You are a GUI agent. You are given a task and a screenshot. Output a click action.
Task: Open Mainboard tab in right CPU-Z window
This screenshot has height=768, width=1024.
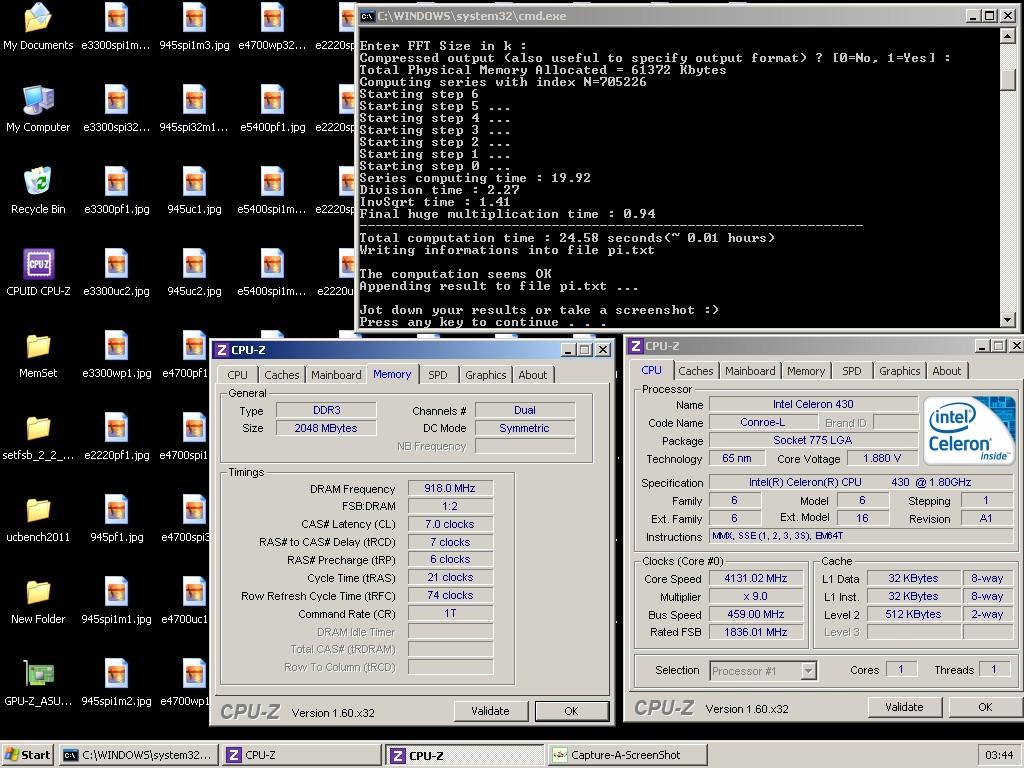pos(750,371)
